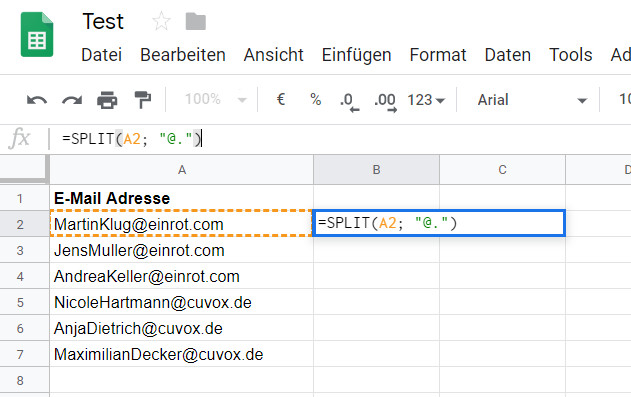Image resolution: width=631 pixels, height=397 pixels.
Task: Select row 1 header
Action: coord(25,198)
